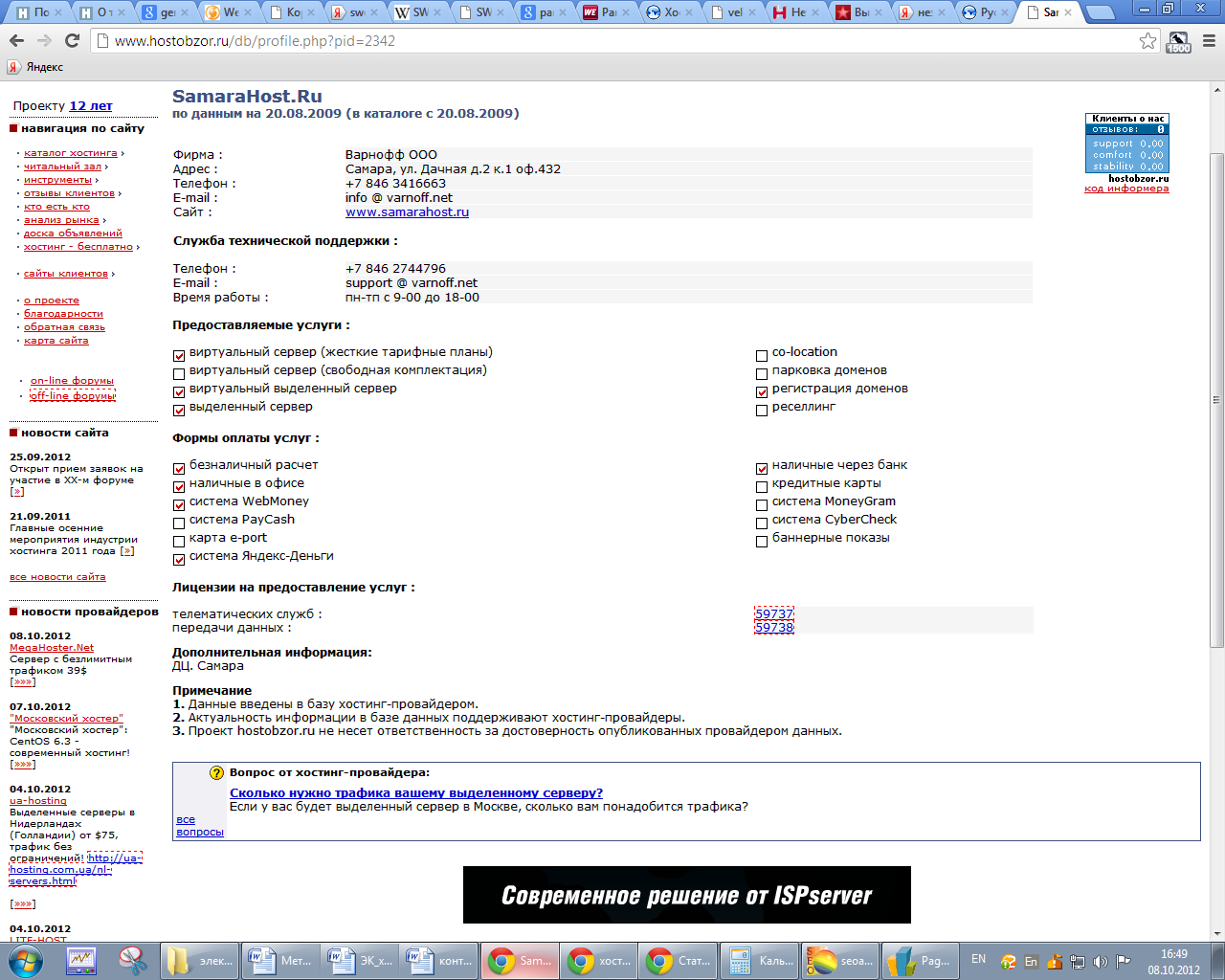
Task: Click the network icon in system tray
Action: tap(1077, 961)
